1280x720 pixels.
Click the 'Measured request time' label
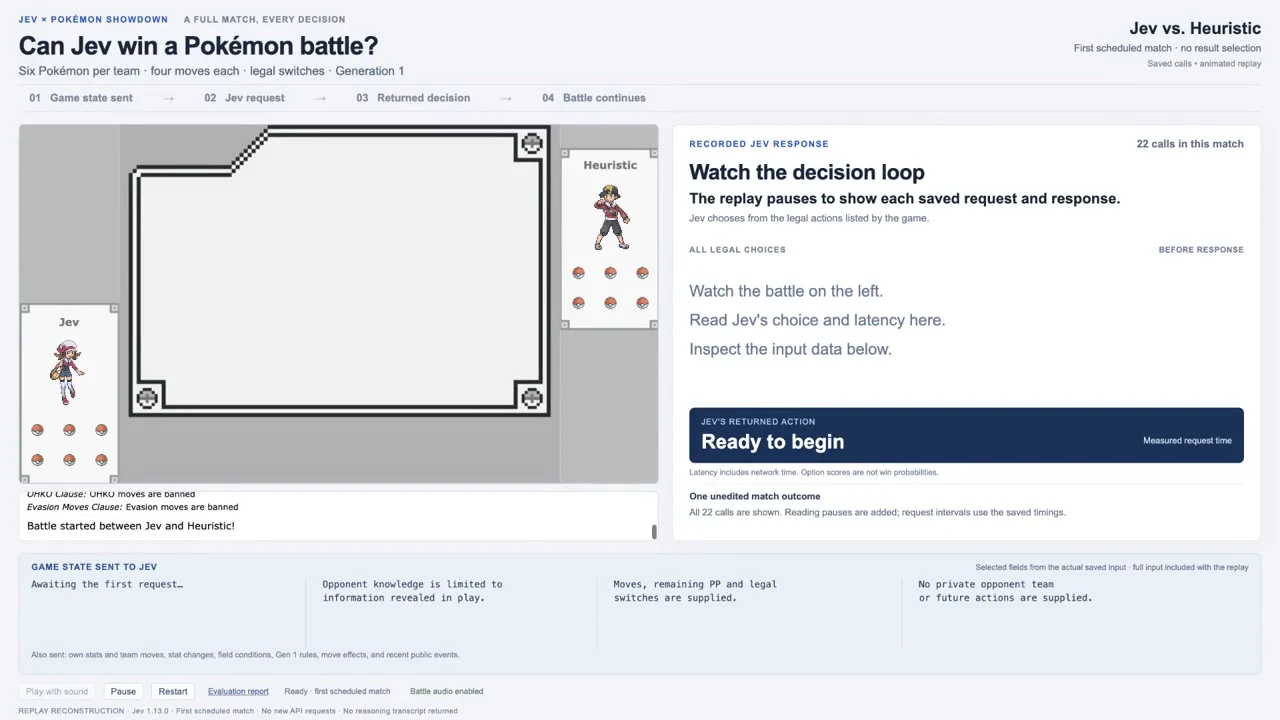coord(1187,441)
